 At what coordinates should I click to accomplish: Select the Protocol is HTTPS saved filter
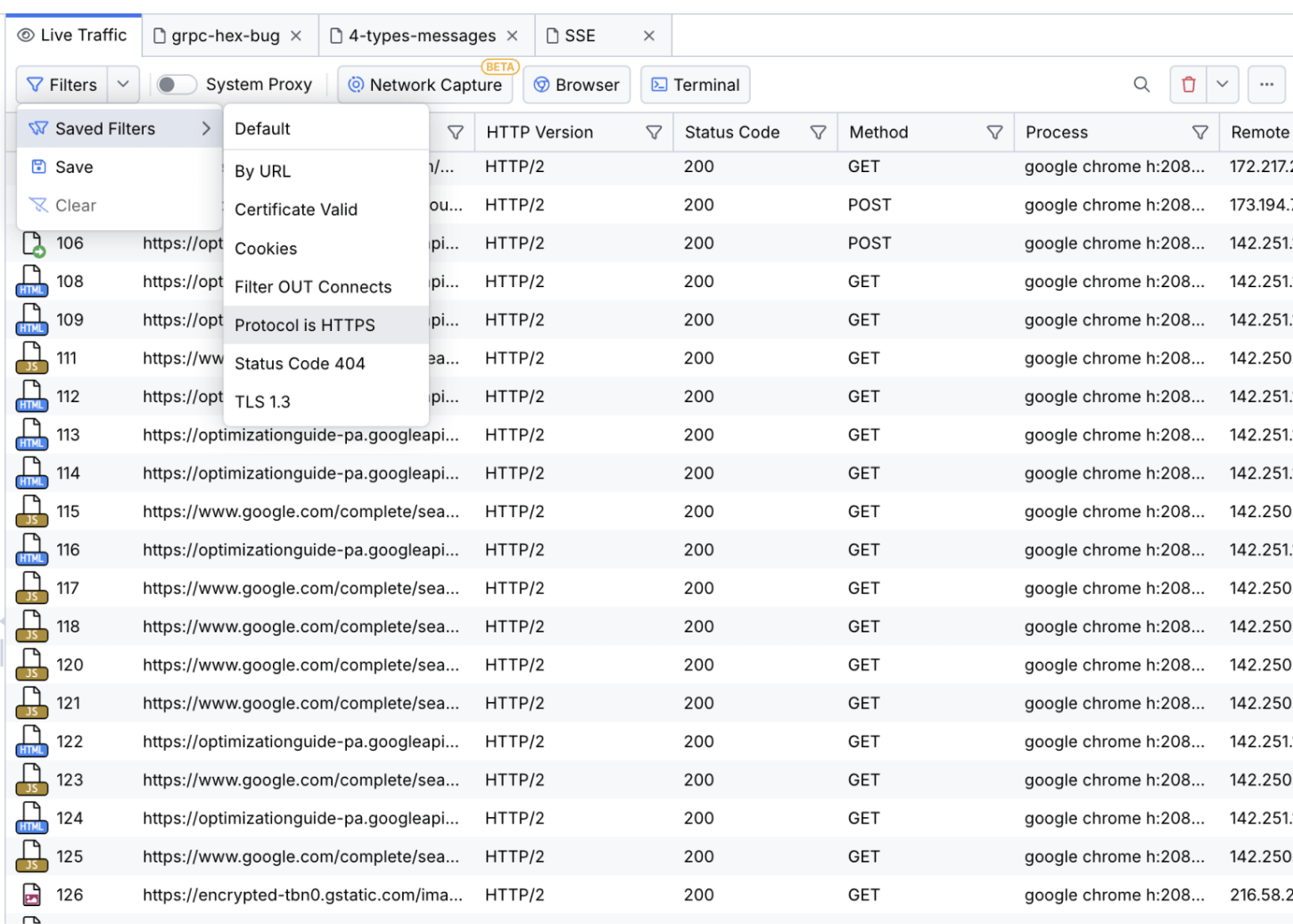[x=305, y=326]
